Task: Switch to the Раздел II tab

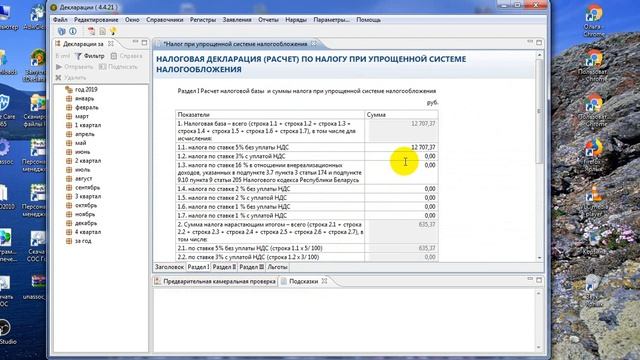Action: point(224,267)
